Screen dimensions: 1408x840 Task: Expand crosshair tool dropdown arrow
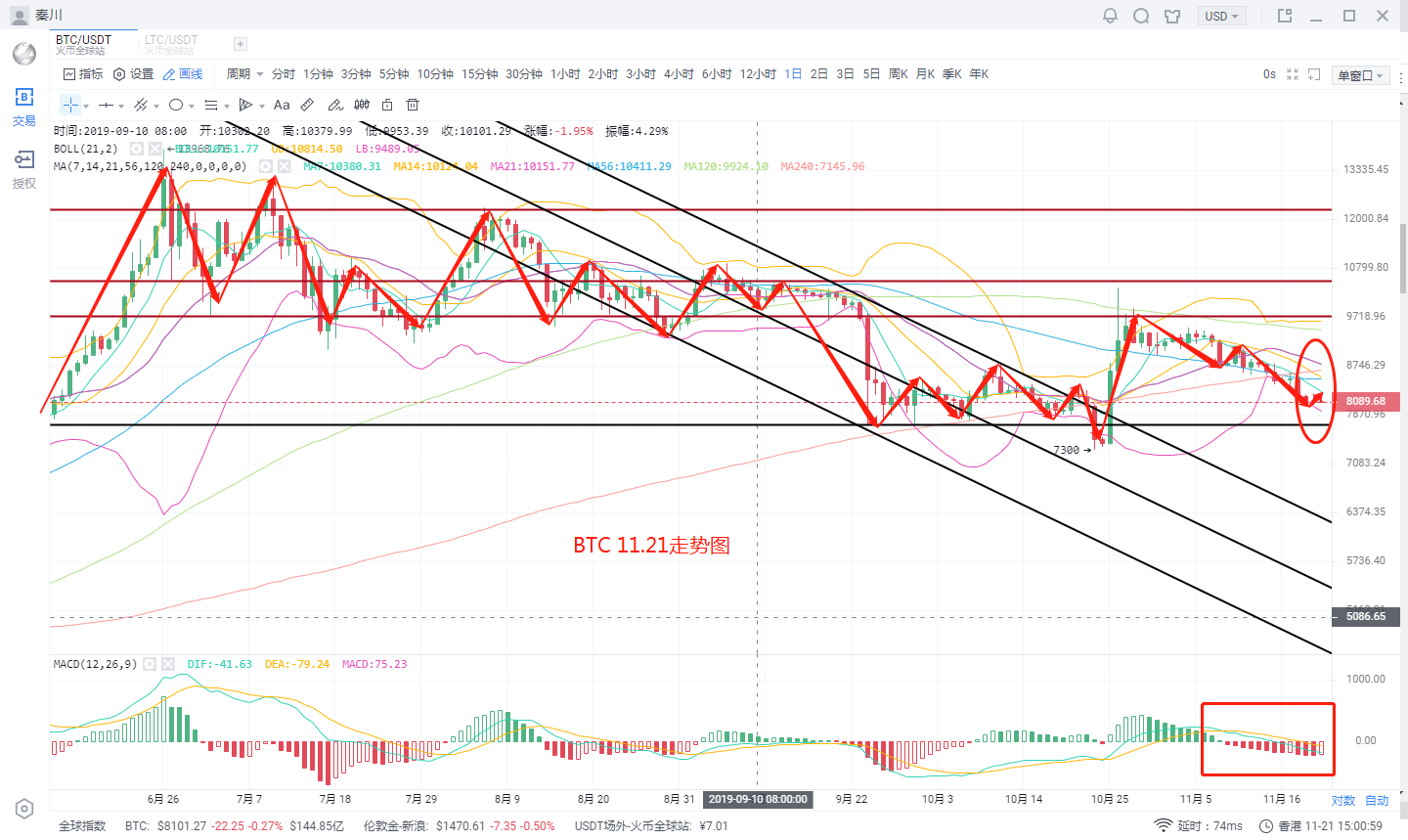[86, 106]
